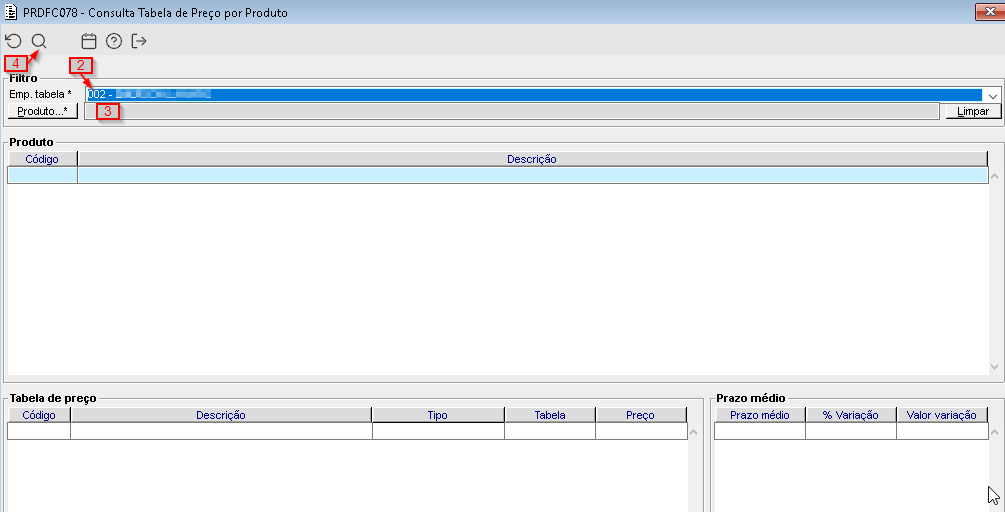Viewport: 1005px width, 512px height.
Task: Click Descrição header in Tabela de preço
Action: pos(221,415)
